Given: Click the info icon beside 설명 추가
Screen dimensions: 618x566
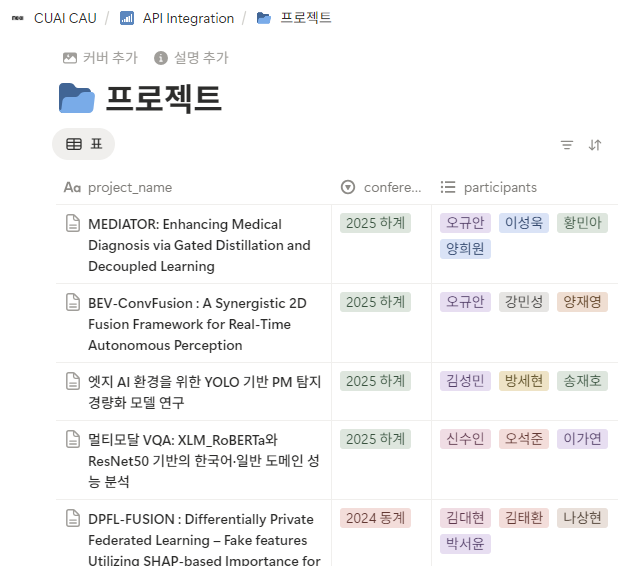Looking at the screenshot, I should click(161, 58).
